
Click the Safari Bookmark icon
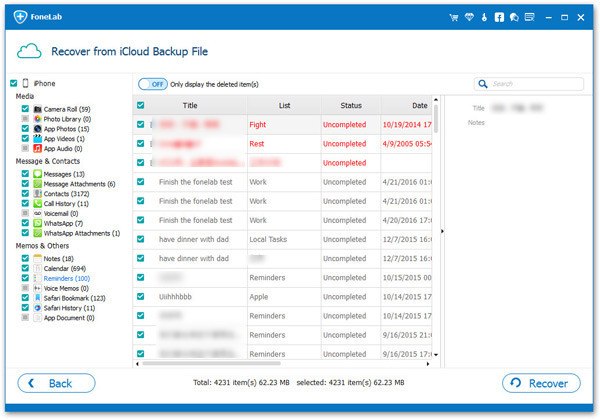(38, 298)
